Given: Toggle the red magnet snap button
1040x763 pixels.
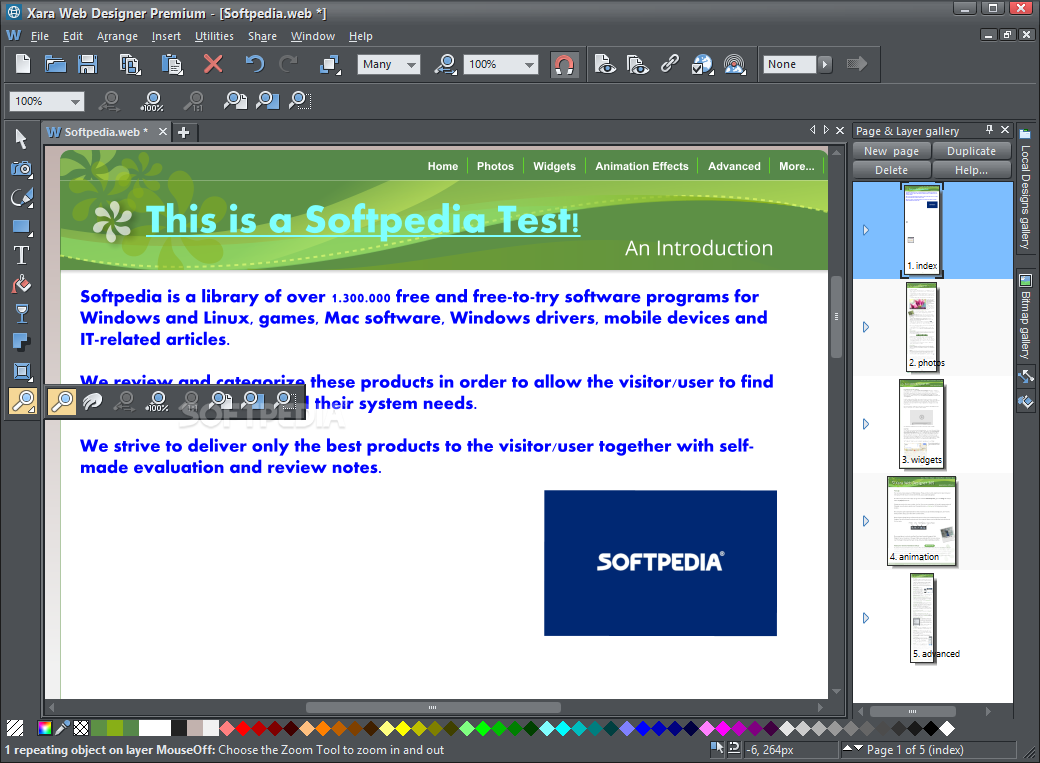Looking at the screenshot, I should 564,64.
